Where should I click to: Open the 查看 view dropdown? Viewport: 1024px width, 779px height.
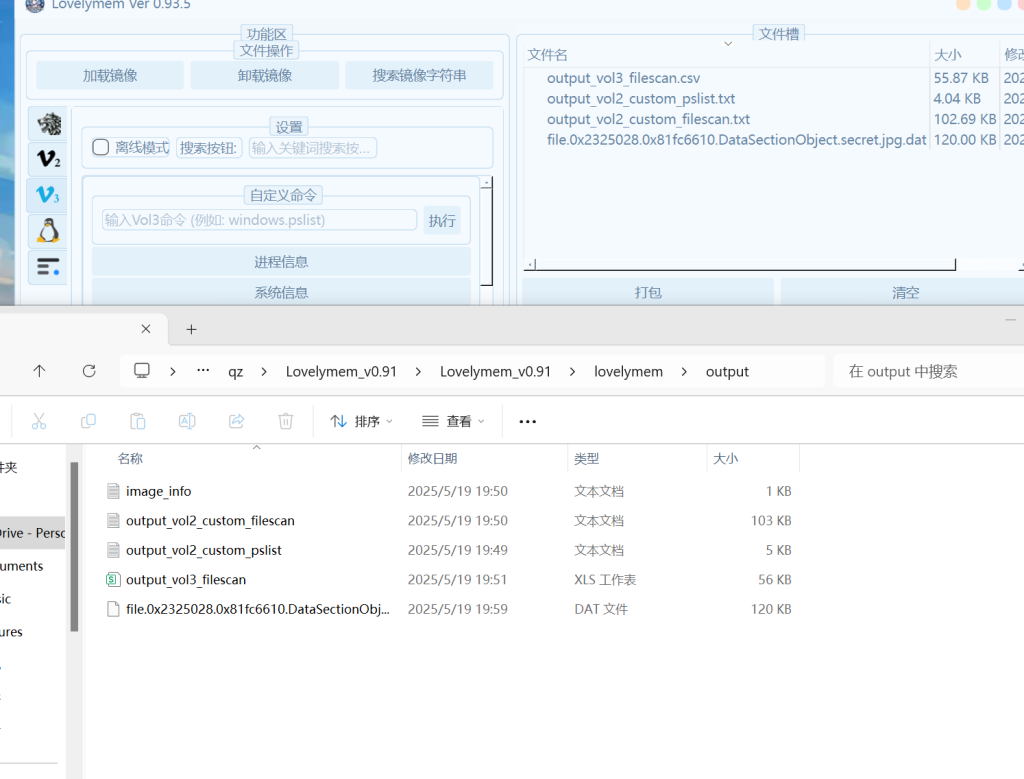click(453, 421)
